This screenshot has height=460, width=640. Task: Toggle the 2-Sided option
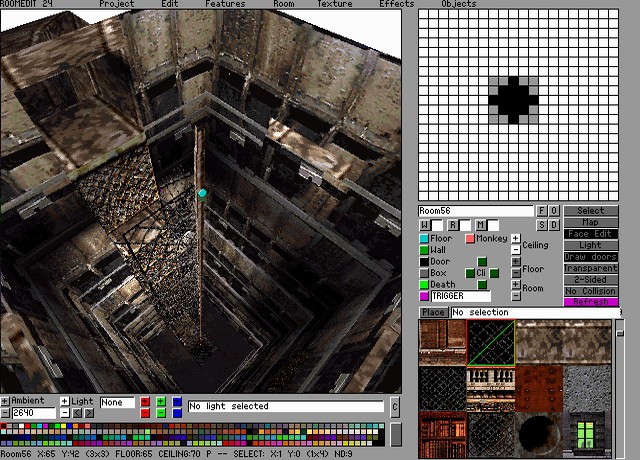point(591,279)
